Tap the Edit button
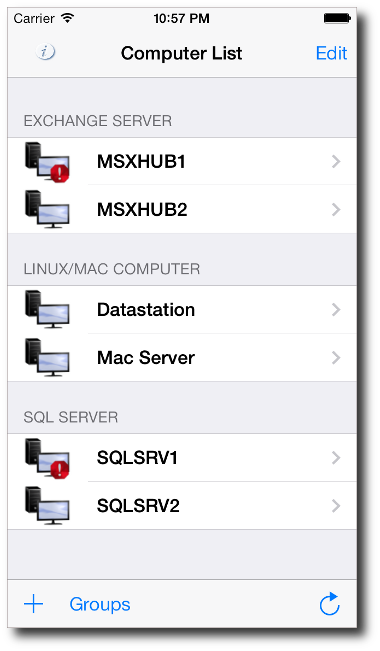The width and height of the screenshot is (380, 651). 331,53
